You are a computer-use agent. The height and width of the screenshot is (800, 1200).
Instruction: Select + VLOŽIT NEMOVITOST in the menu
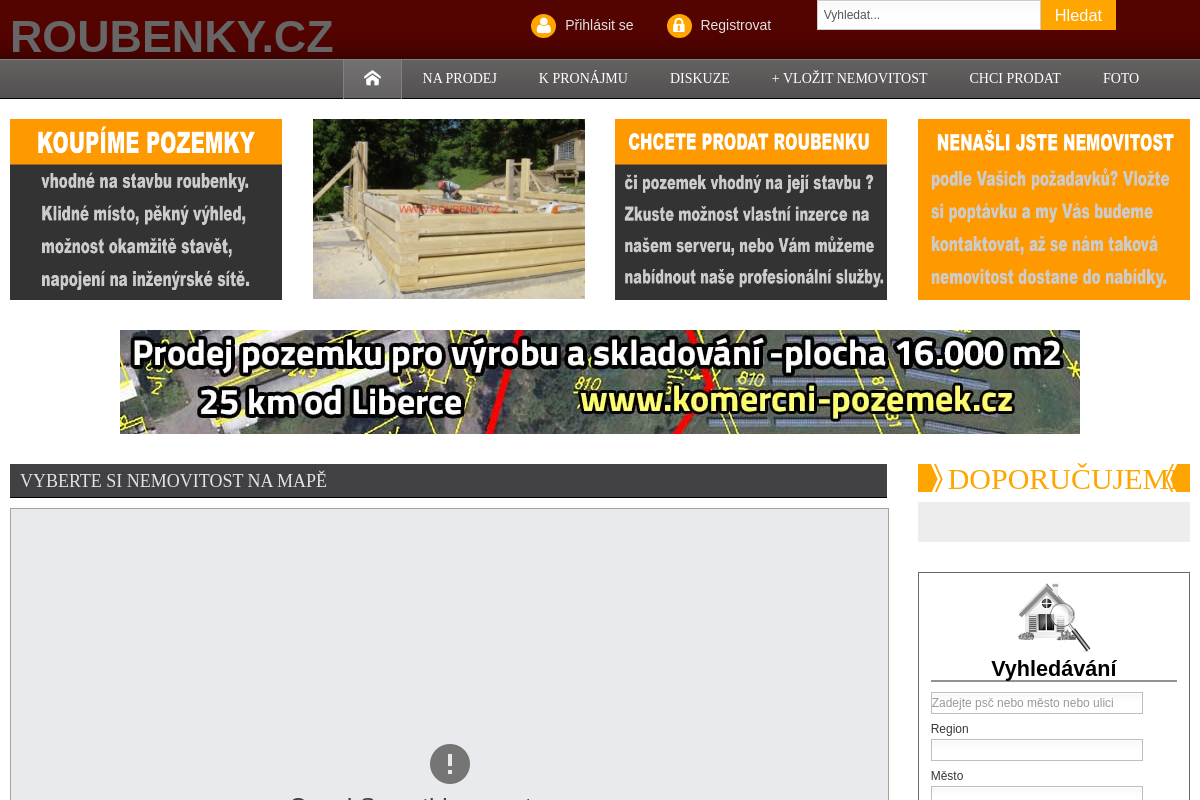point(849,78)
